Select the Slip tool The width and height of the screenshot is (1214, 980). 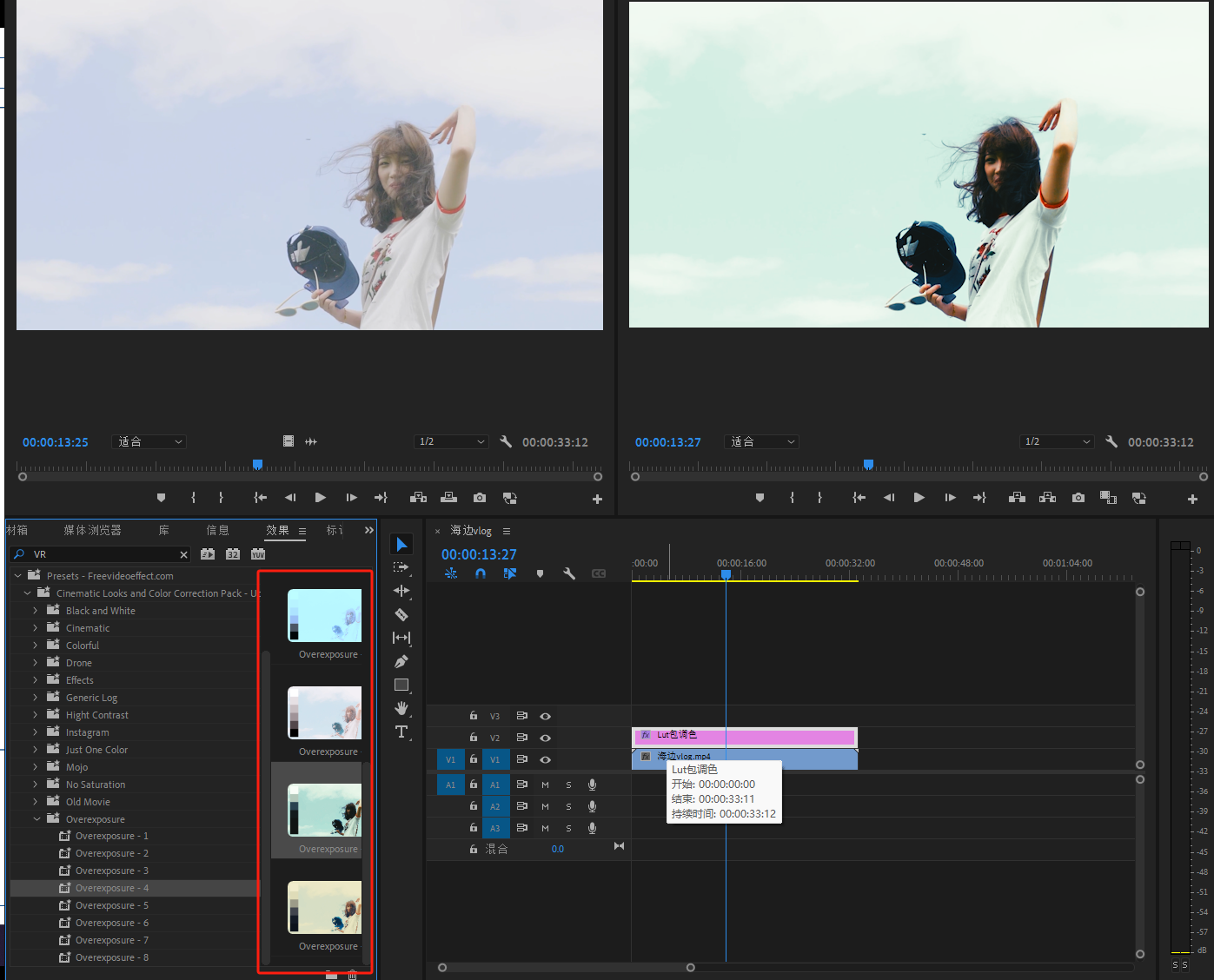401,638
